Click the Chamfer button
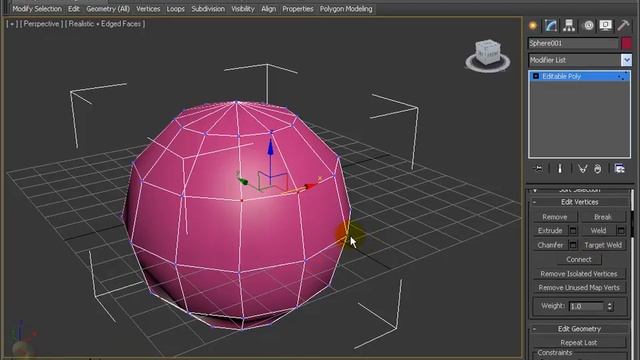This screenshot has width=640, height=360. (550, 245)
